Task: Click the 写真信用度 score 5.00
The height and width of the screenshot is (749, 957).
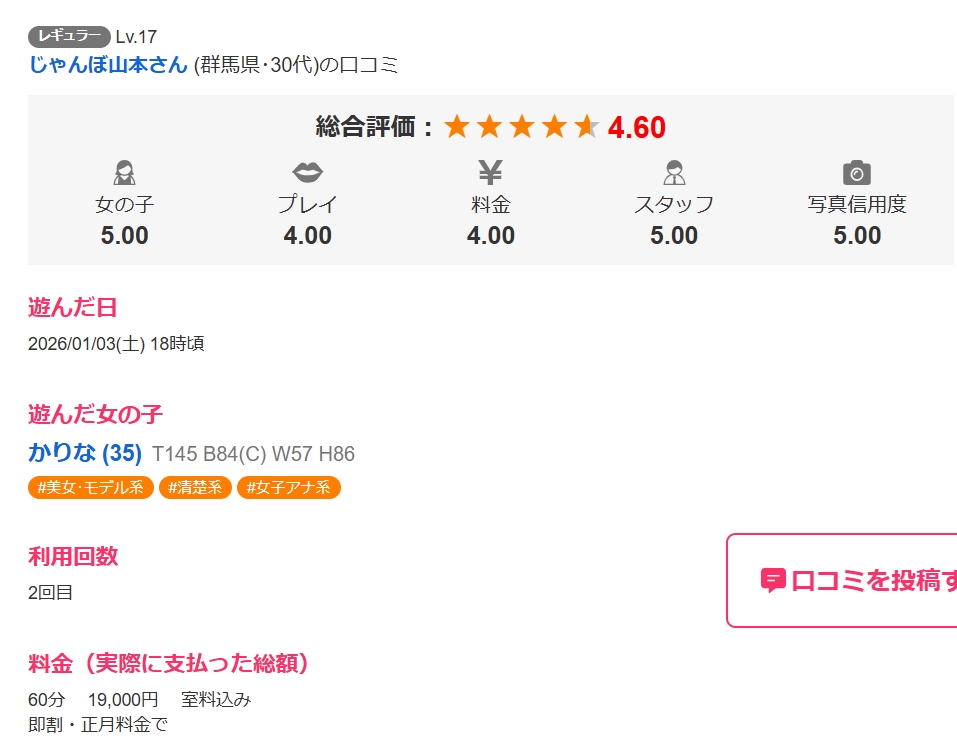Action: point(857,236)
